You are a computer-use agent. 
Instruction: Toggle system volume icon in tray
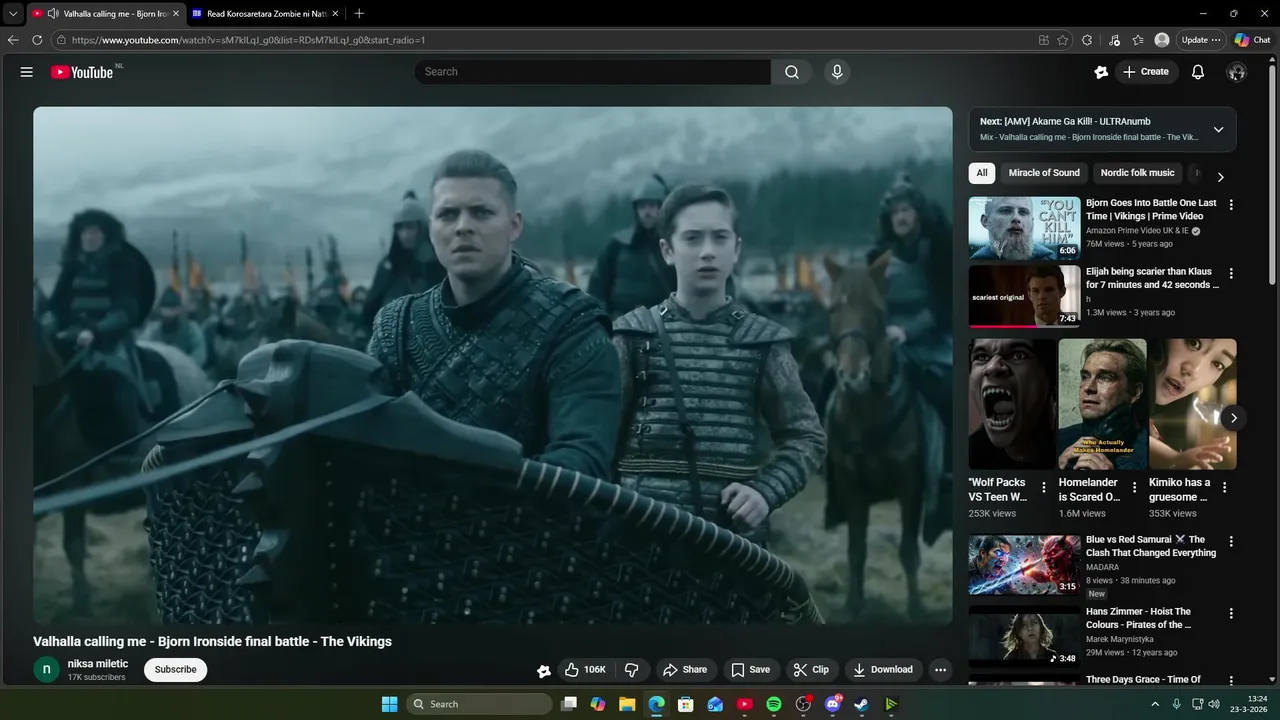tap(1214, 704)
